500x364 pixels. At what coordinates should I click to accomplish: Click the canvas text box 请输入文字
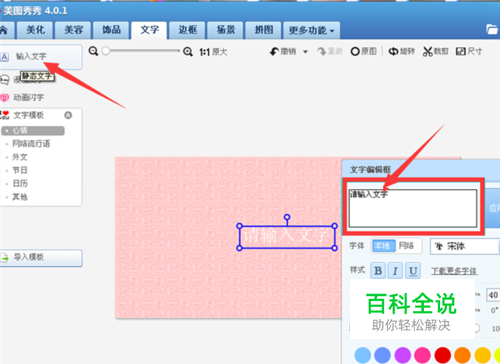(x=287, y=237)
